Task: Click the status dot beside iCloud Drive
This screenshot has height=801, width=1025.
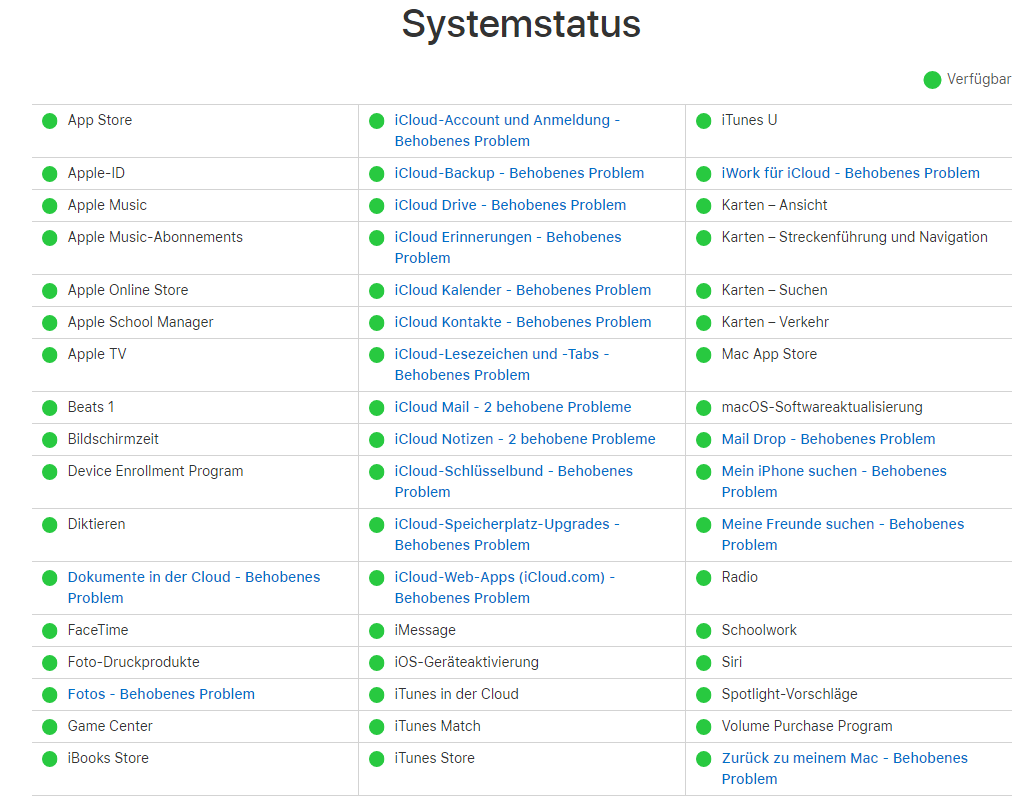Action: [377, 206]
